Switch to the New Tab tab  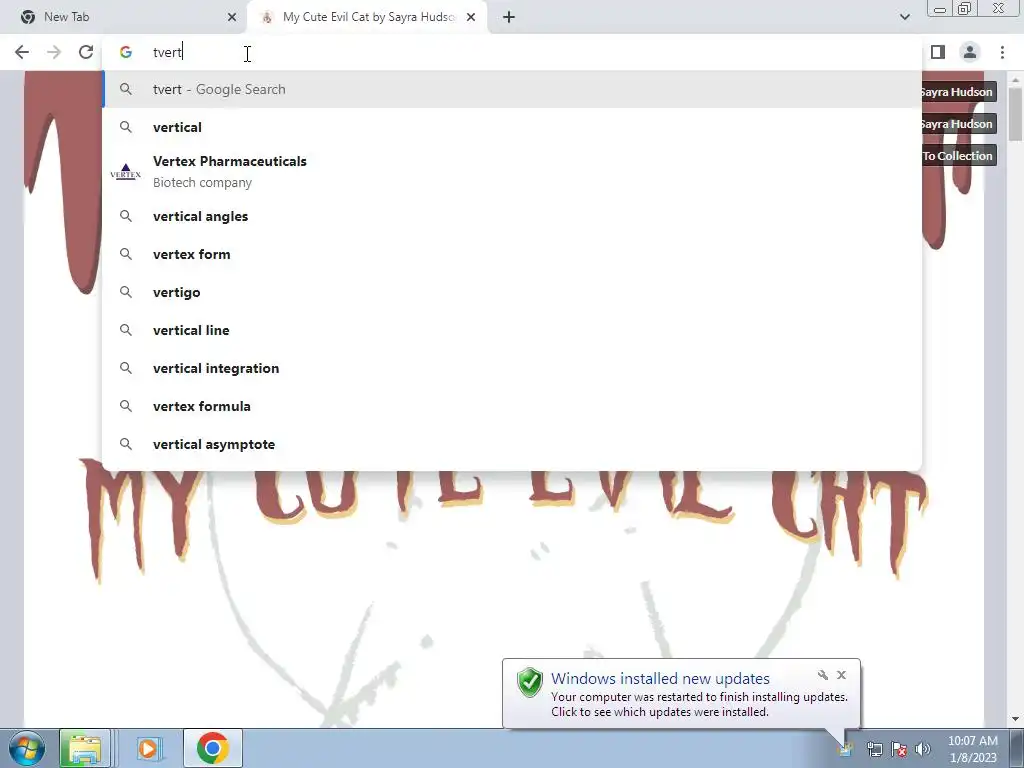click(124, 17)
